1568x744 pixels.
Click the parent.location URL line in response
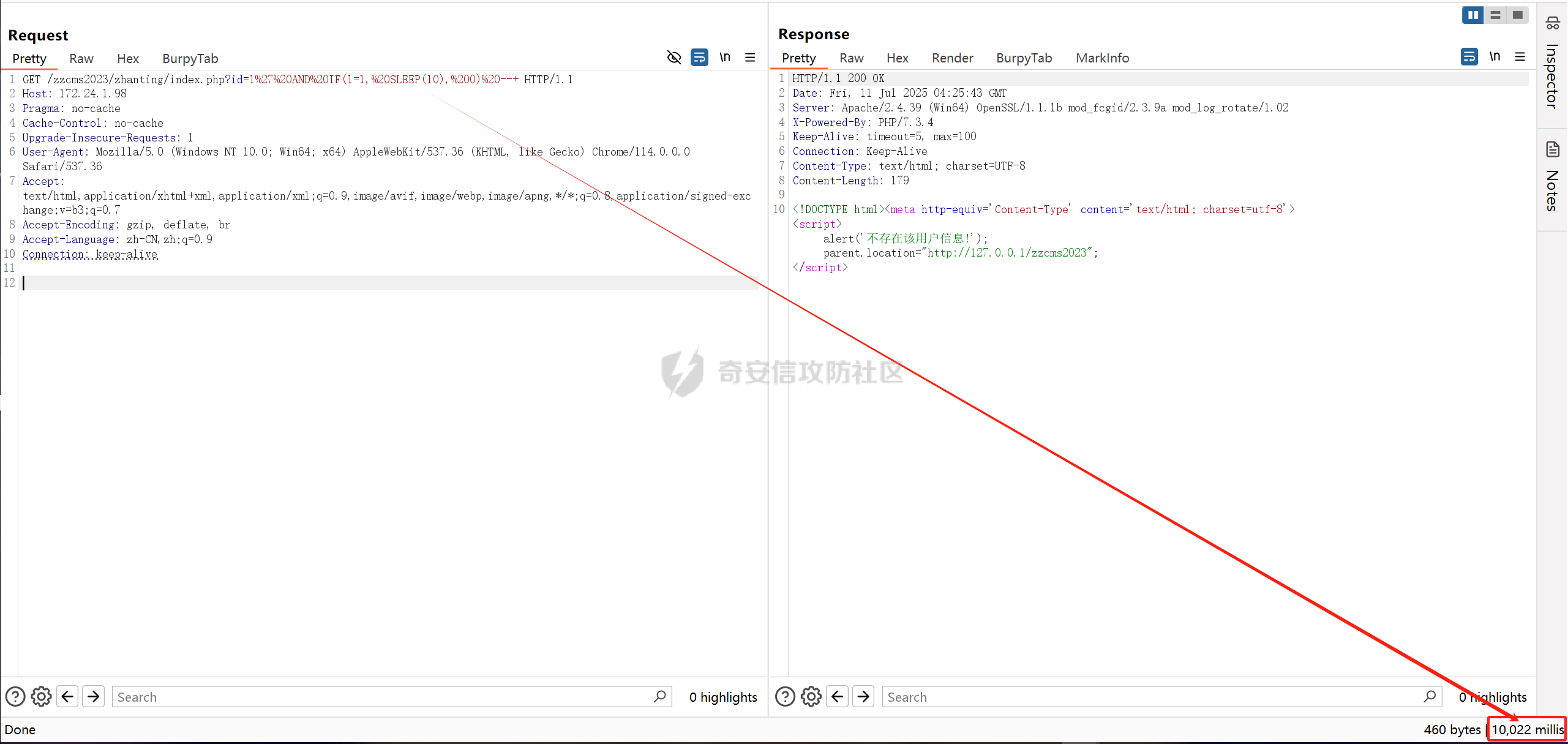click(x=961, y=253)
